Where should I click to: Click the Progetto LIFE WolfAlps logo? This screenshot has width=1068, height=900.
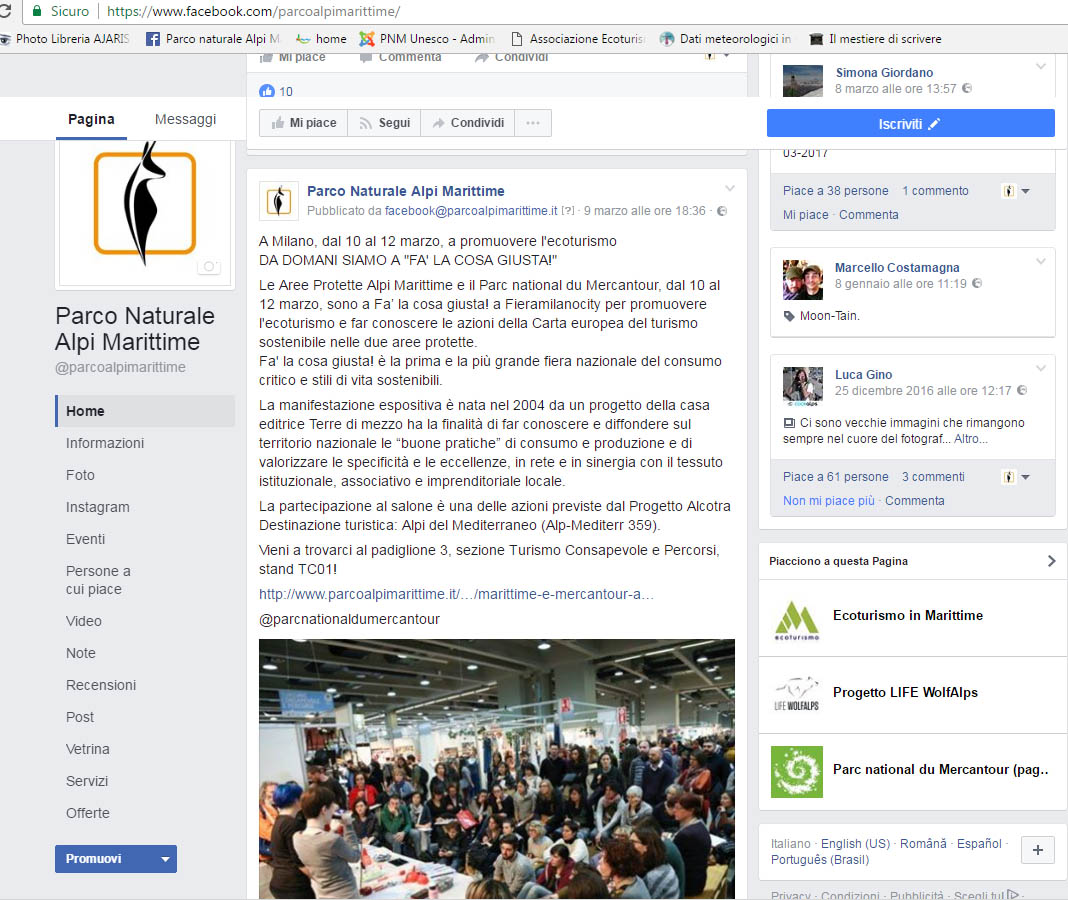[x=797, y=695]
